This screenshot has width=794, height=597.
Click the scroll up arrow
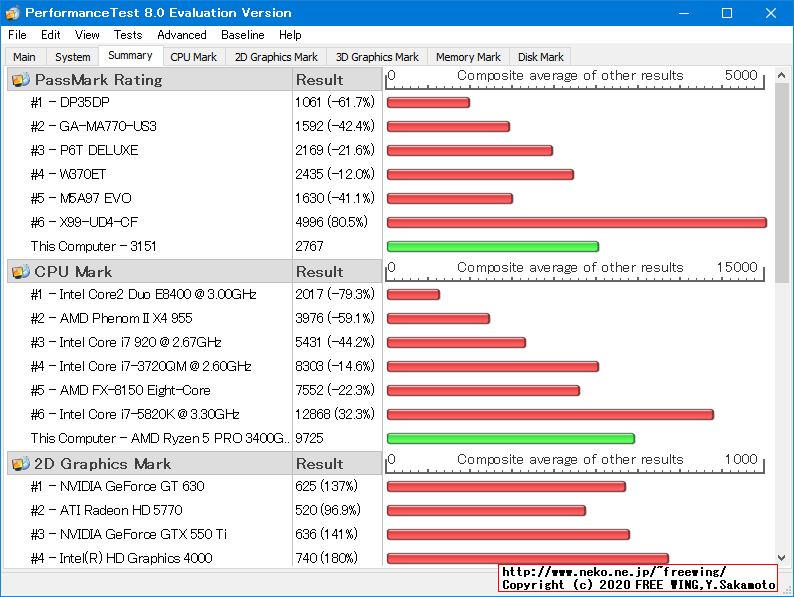(x=781, y=75)
